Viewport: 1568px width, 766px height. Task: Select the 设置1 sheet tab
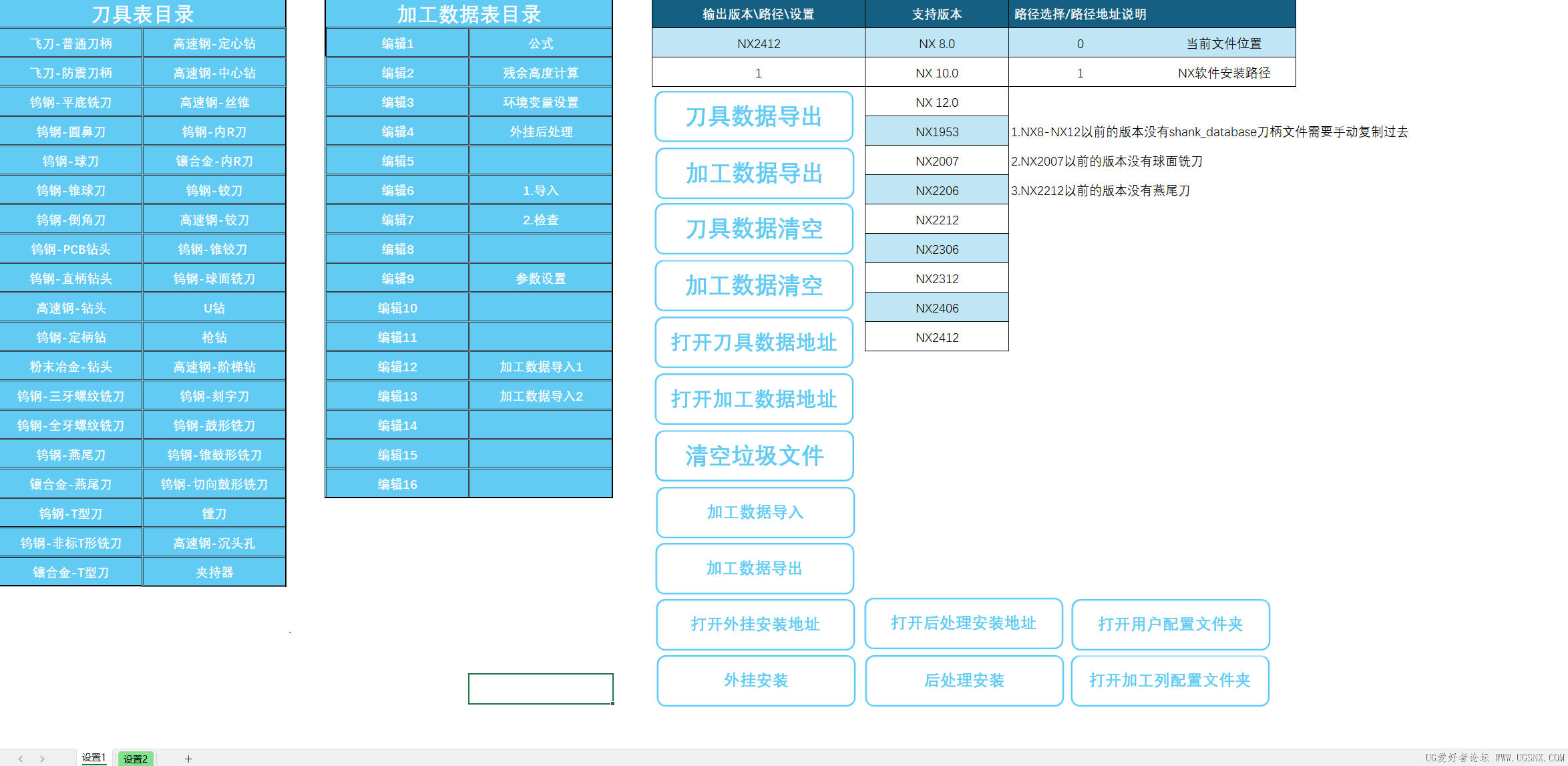[93, 757]
